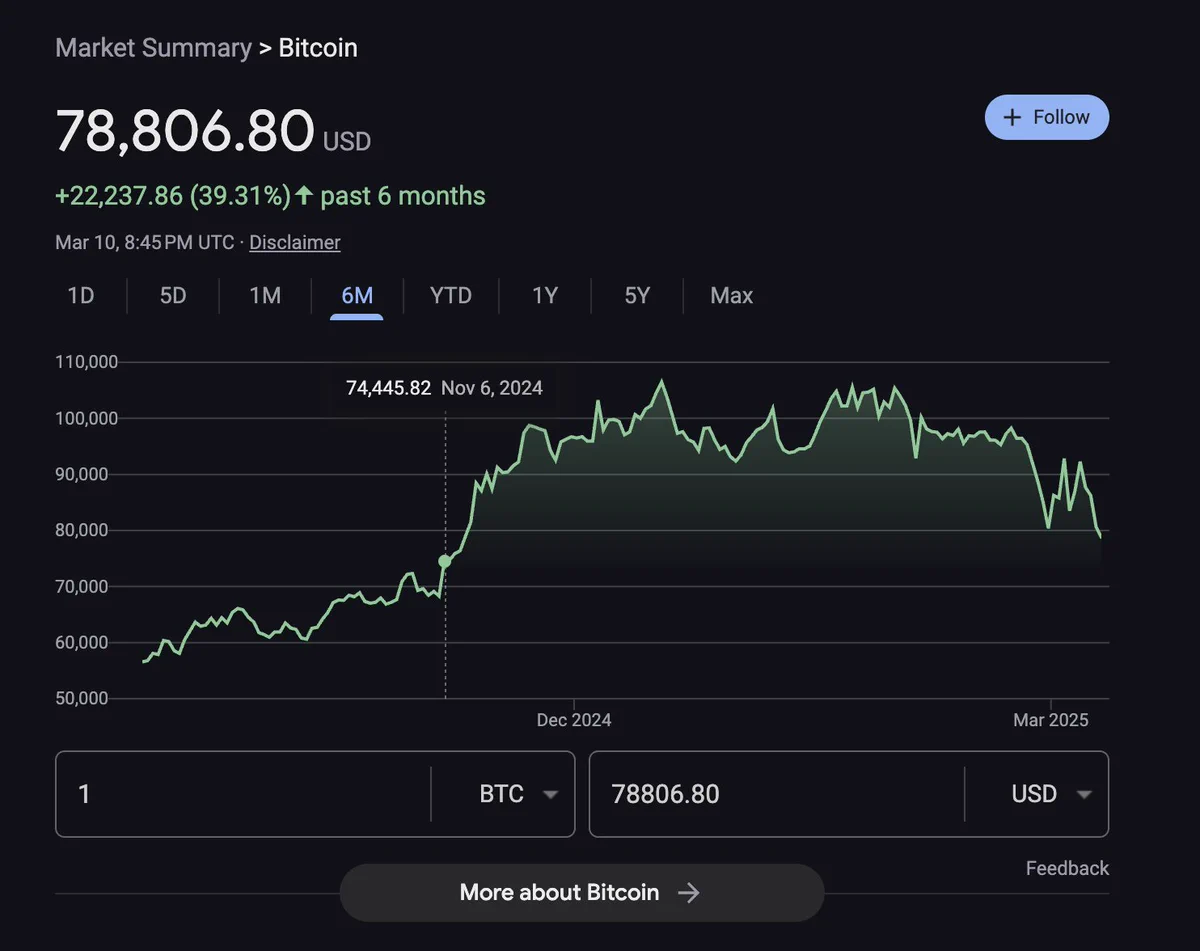Select the Max range tab
Screen dimensions: 1200x951
click(731, 296)
